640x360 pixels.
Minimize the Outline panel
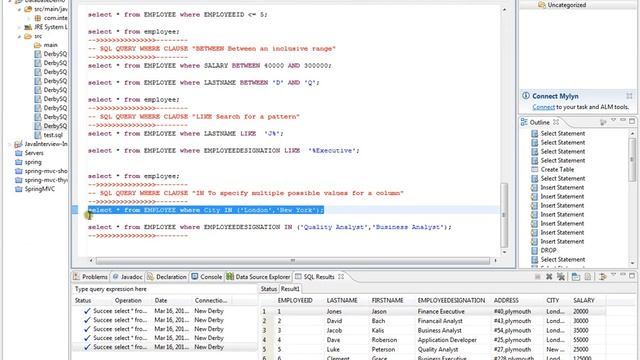coord(622,121)
